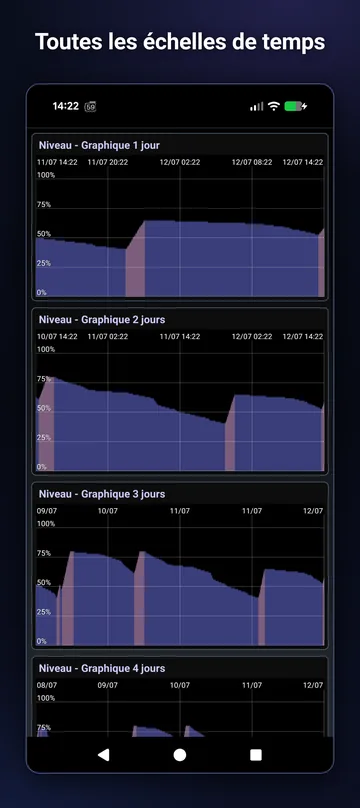
Task: Tap the 25% axis label in 2 jours chart
Action: tap(44, 437)
